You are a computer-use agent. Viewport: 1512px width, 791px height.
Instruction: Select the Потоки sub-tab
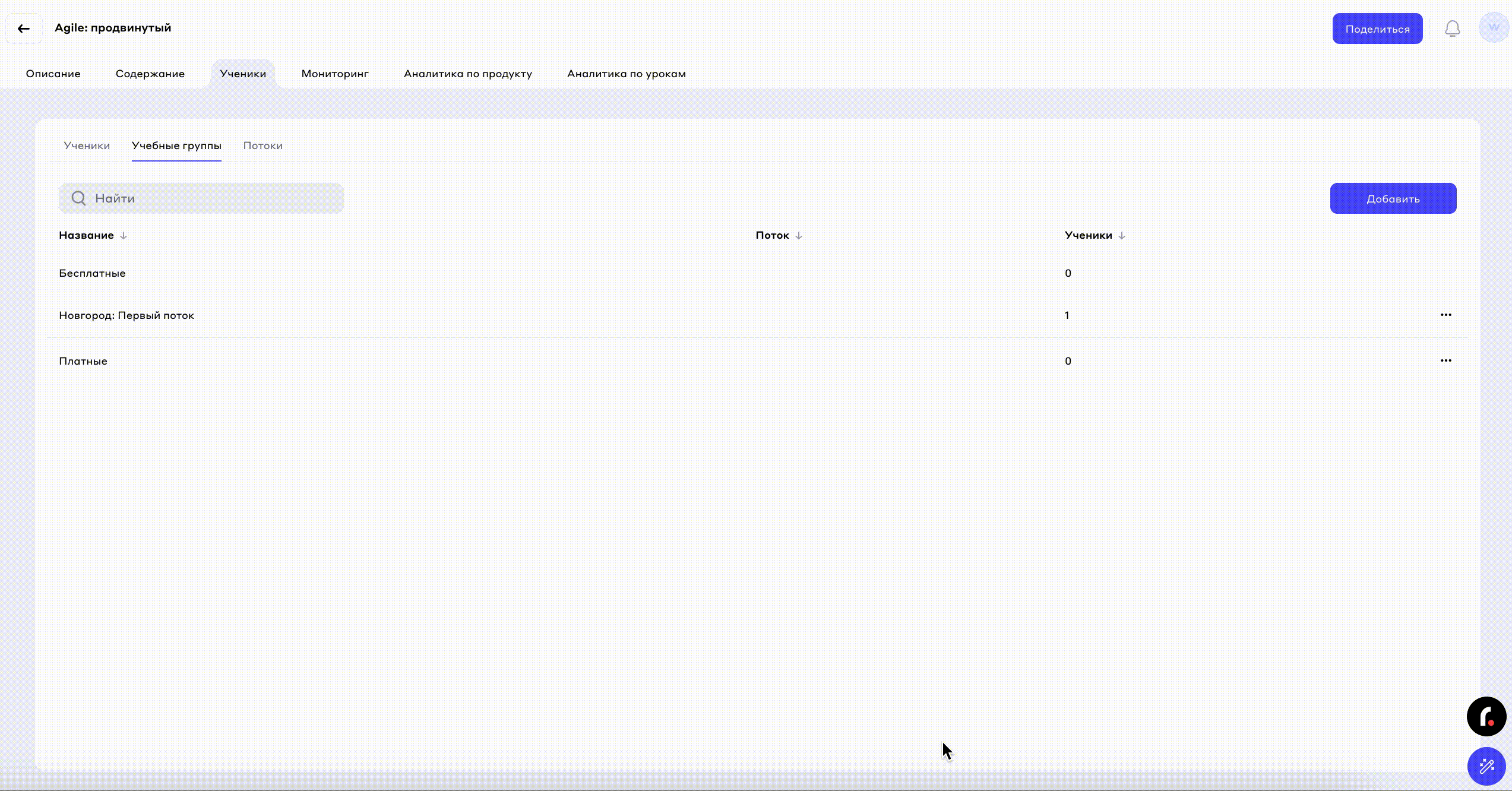[262, 145]
